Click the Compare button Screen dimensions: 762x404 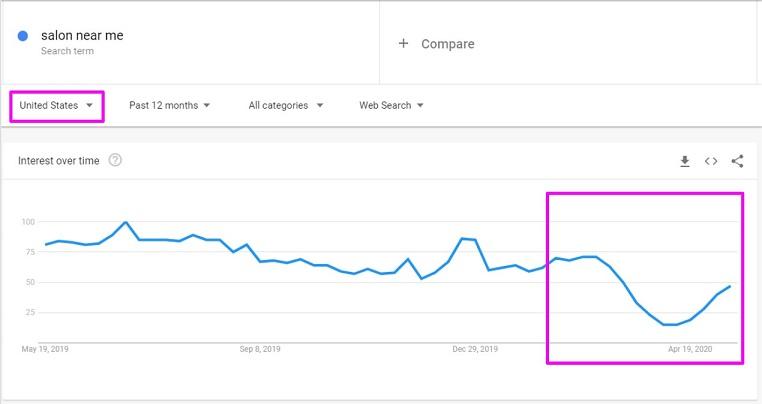[447, 44]
